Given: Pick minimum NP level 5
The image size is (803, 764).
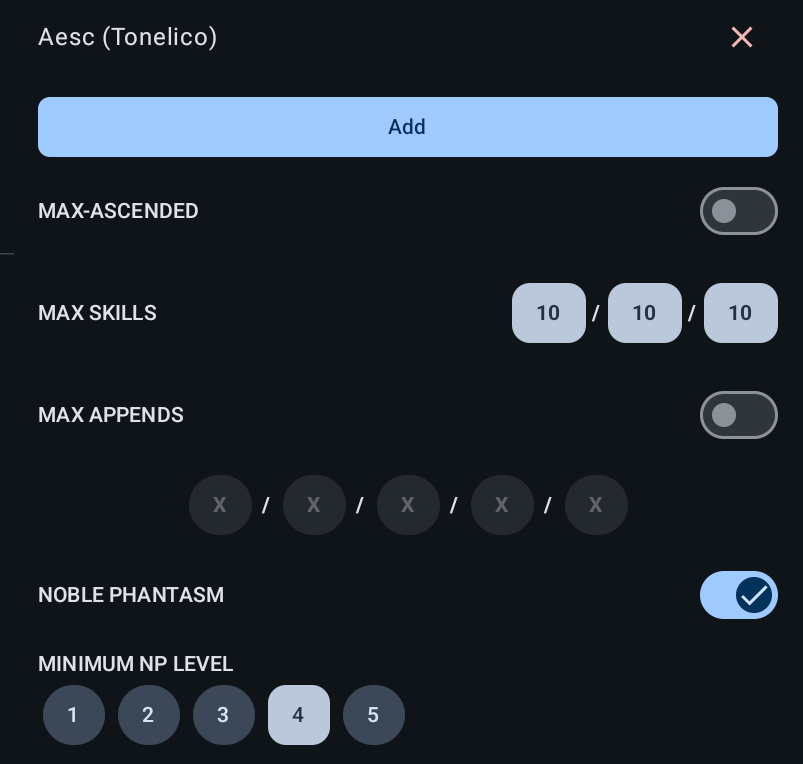Looking at the screenshot, I should tap(373, 715).
